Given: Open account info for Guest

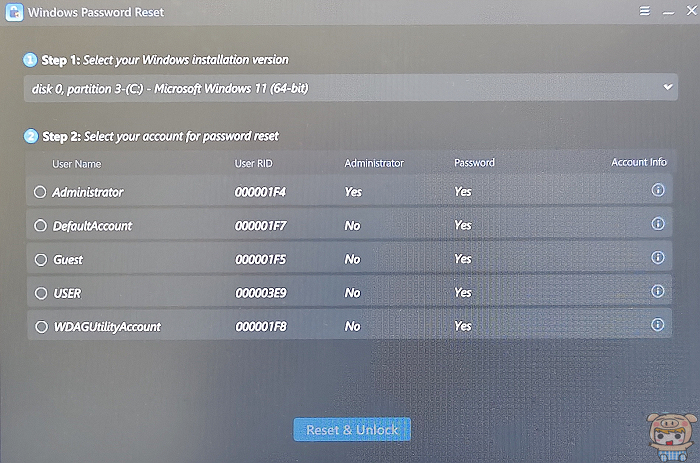Looking at the screenshot, I should [x=657, y=257].
